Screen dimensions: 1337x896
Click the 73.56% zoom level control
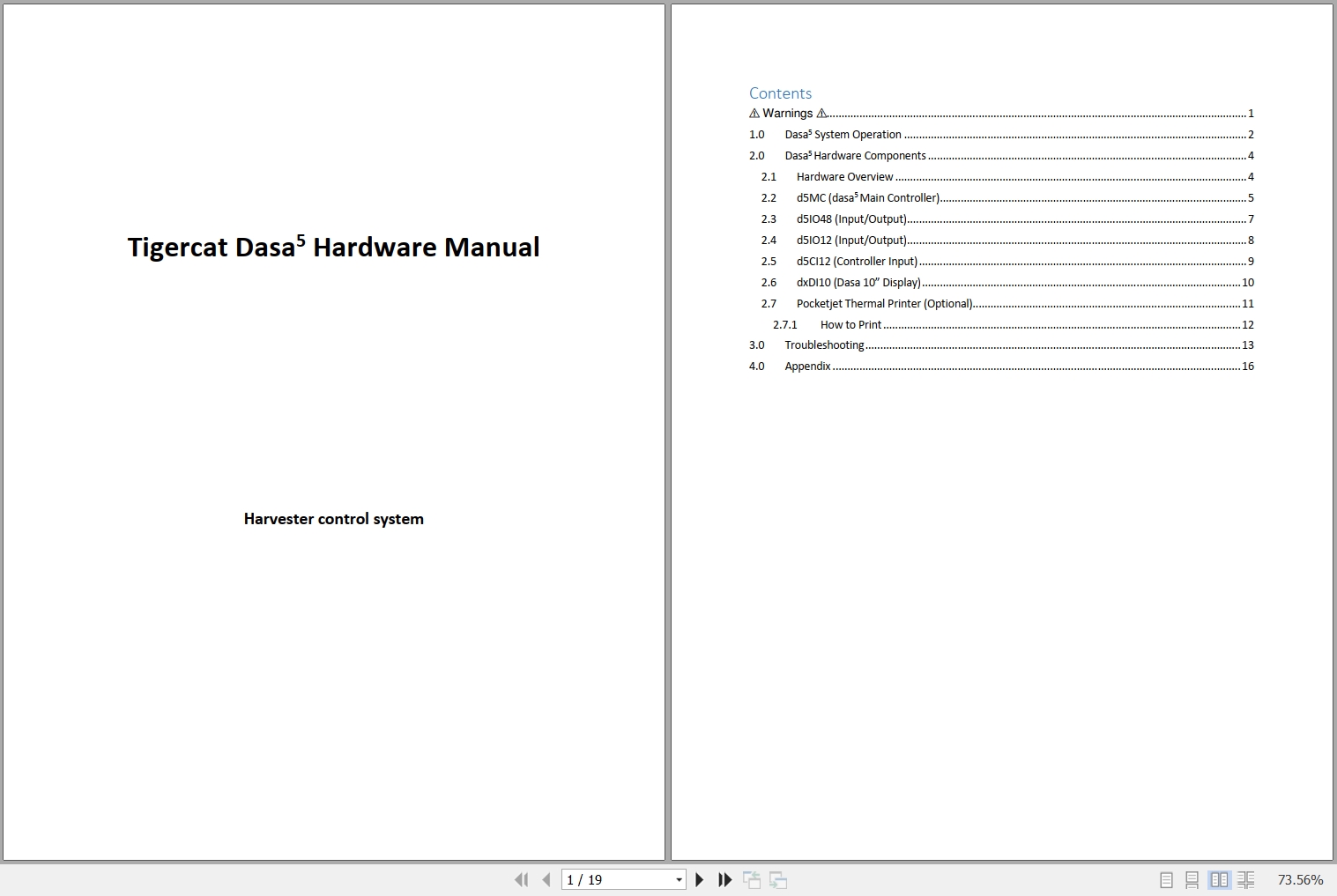point(1300,879)
